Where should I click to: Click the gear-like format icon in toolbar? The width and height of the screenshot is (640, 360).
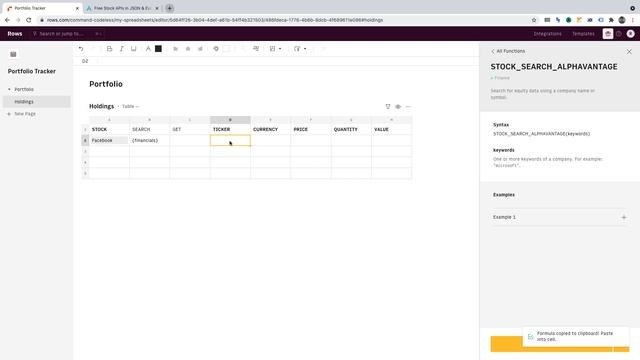[216, 49]
